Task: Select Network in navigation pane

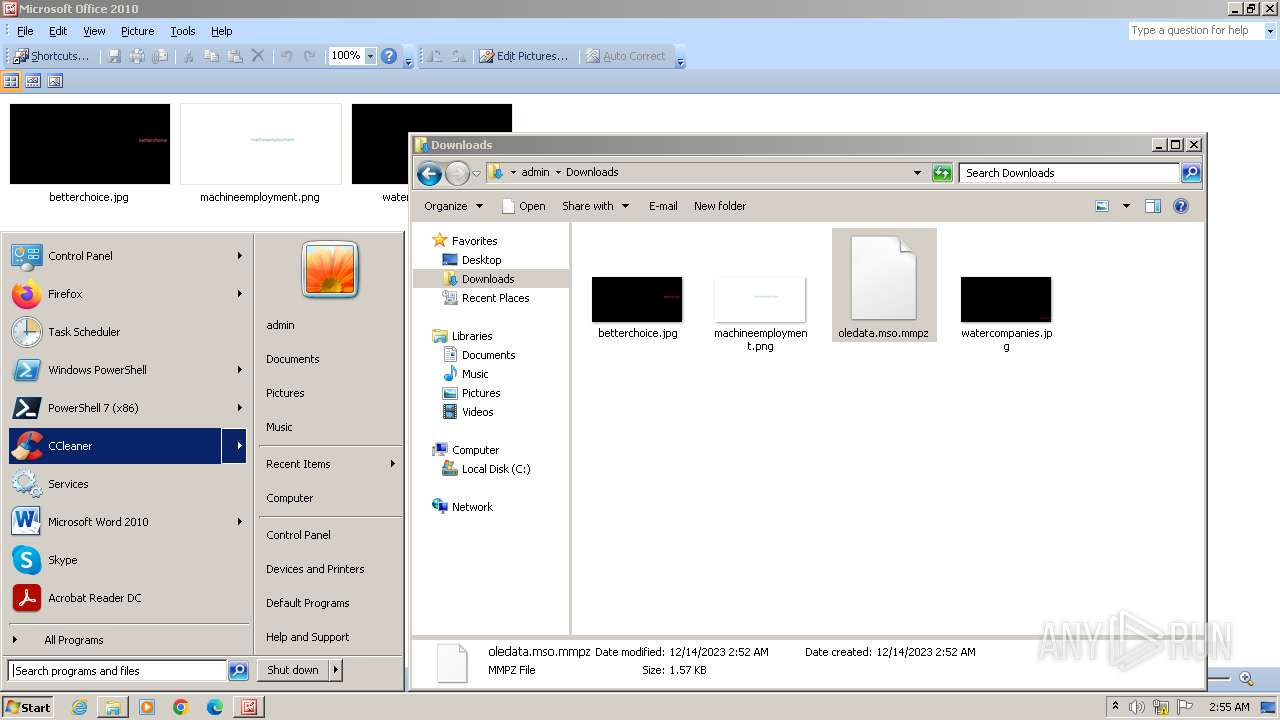Action: pos(472,507)
